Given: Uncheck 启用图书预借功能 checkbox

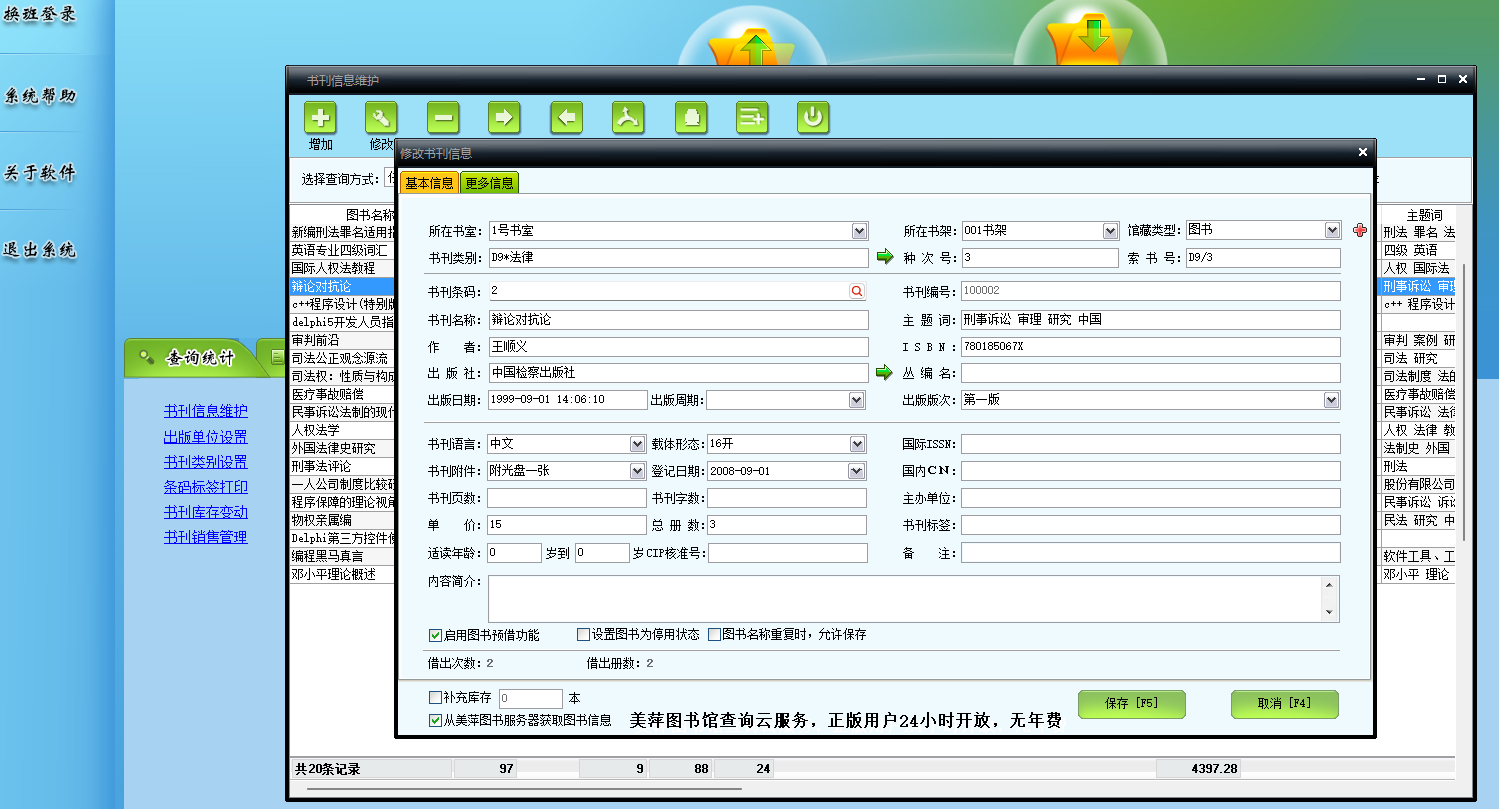Looking at the screenshot, I should 436,635.
